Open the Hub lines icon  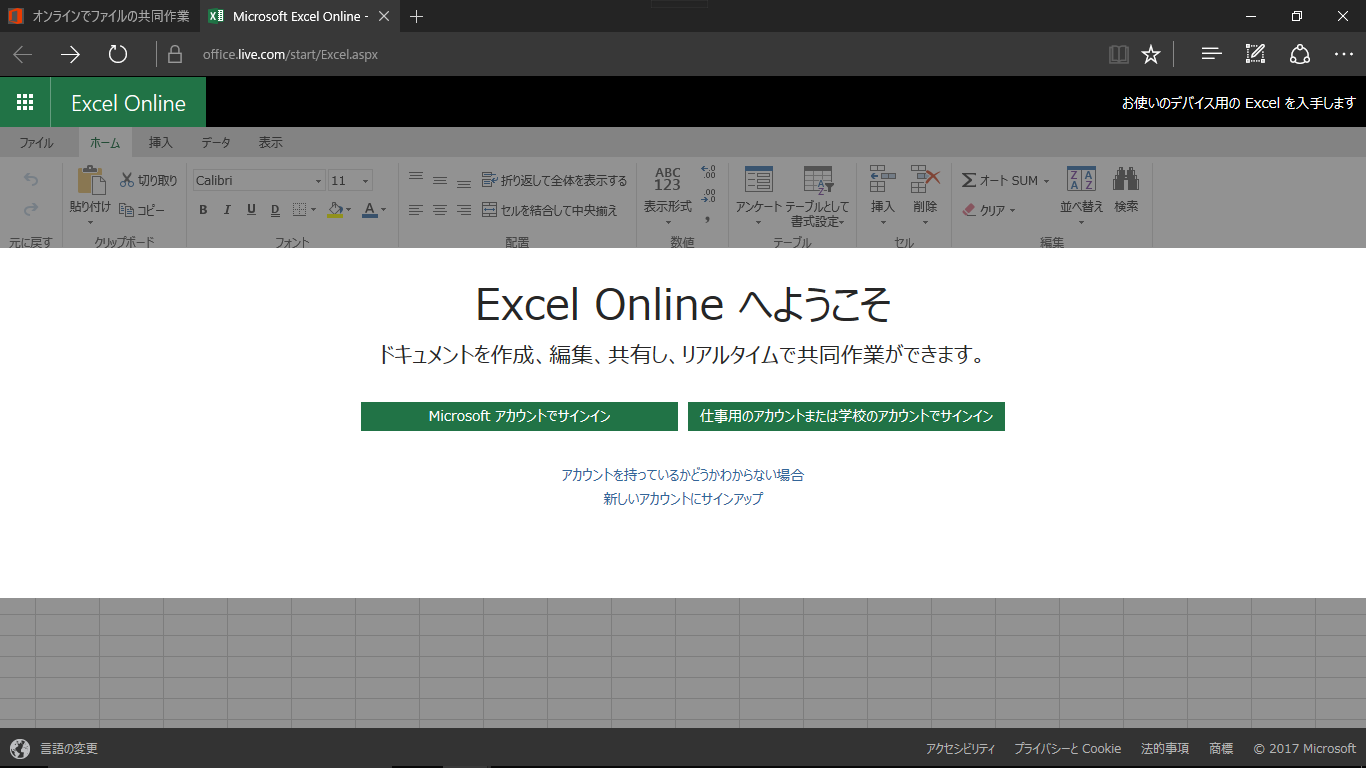coord(1212,54)
